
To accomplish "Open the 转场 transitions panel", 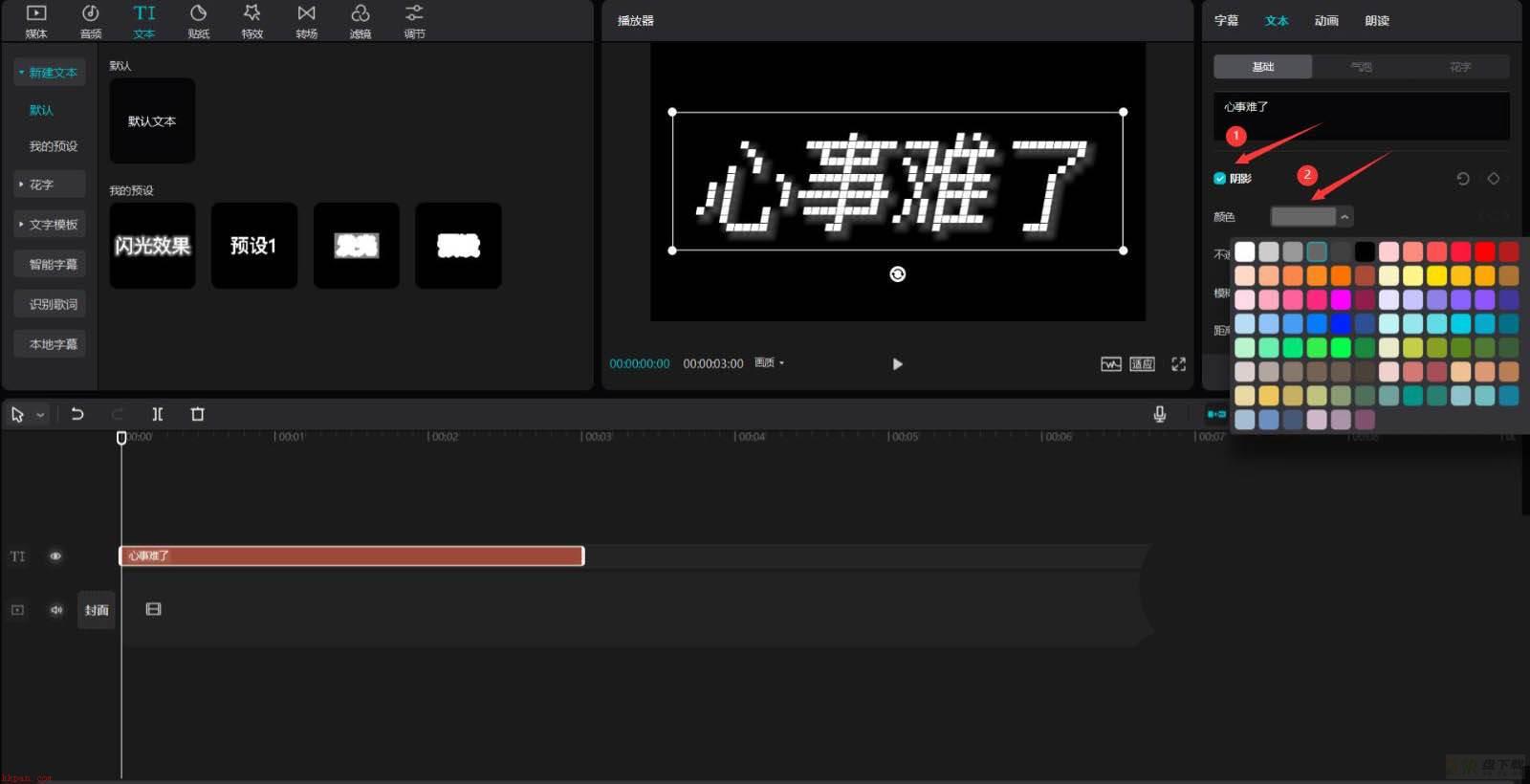I will 306,21.
